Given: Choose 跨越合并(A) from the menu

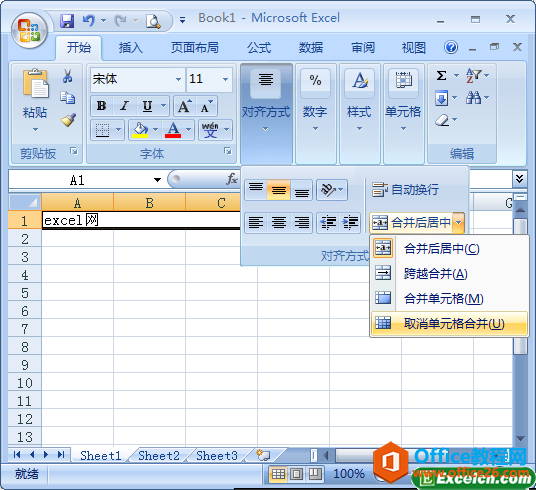Looking at the screenshot, I should (449, 274).
